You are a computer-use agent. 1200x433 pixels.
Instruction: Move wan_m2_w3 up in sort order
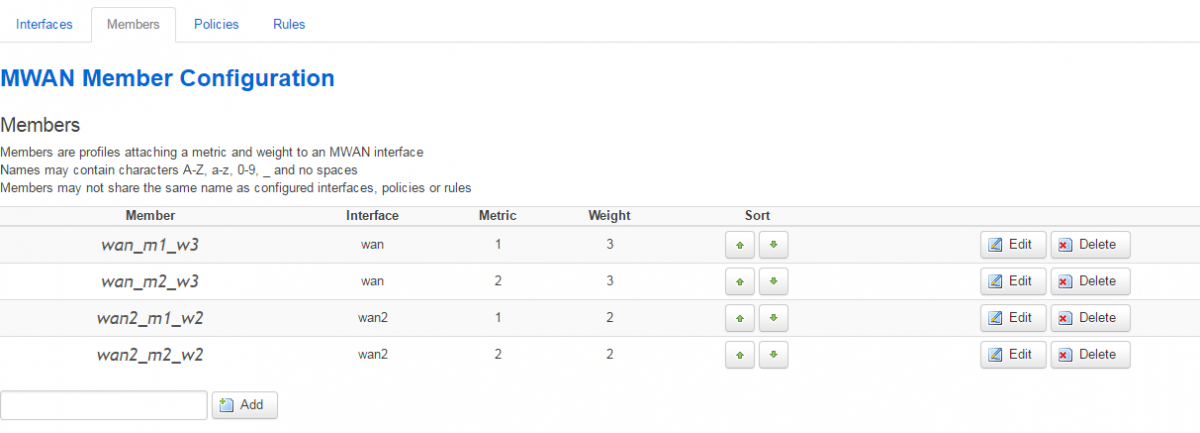tap(740, 282)
